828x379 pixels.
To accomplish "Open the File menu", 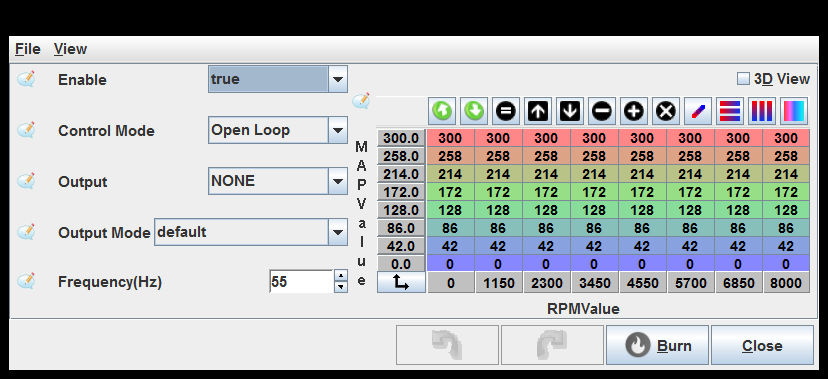I will pos(28,49).
